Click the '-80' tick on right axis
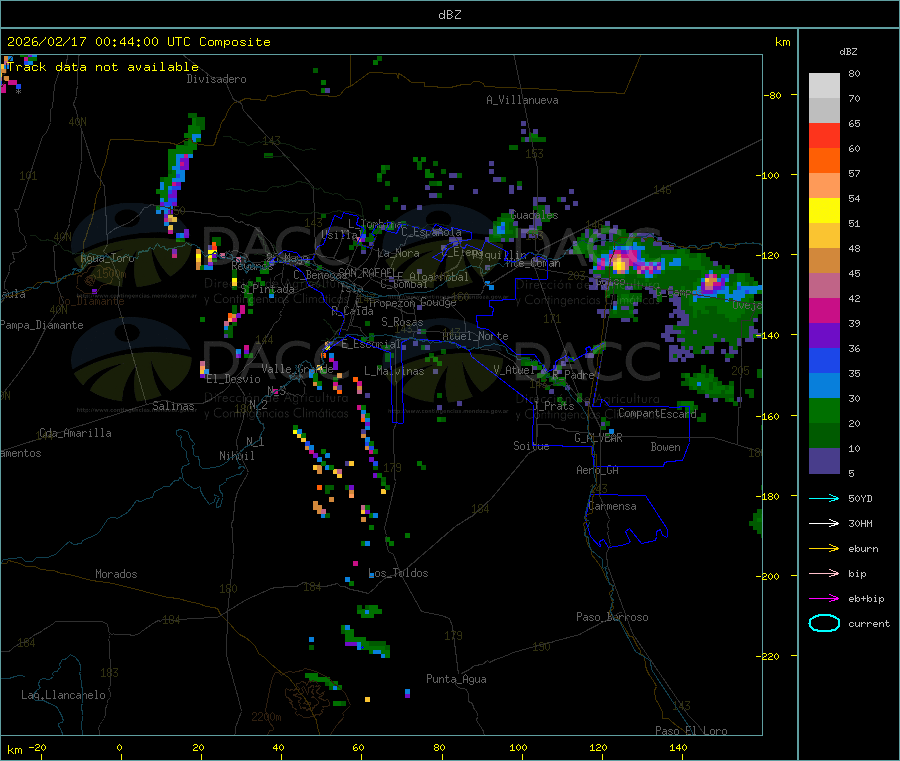The width and height of the screenshot is (900, 761). click(772, 95)
